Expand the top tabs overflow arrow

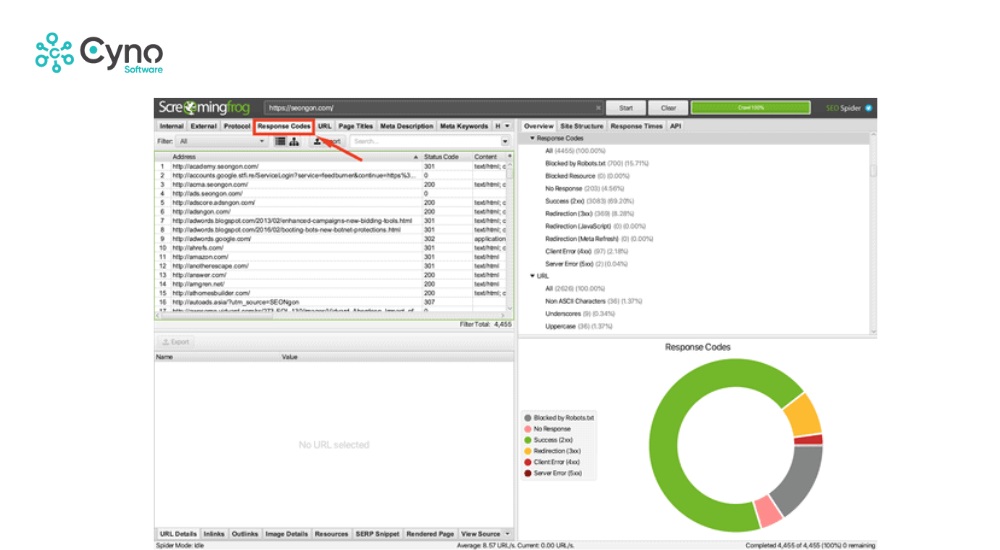(507, 126)
